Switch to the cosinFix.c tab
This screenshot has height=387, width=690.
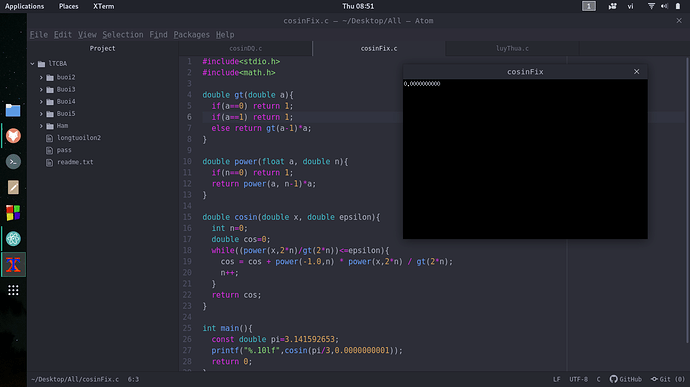(x=379, y=48)
